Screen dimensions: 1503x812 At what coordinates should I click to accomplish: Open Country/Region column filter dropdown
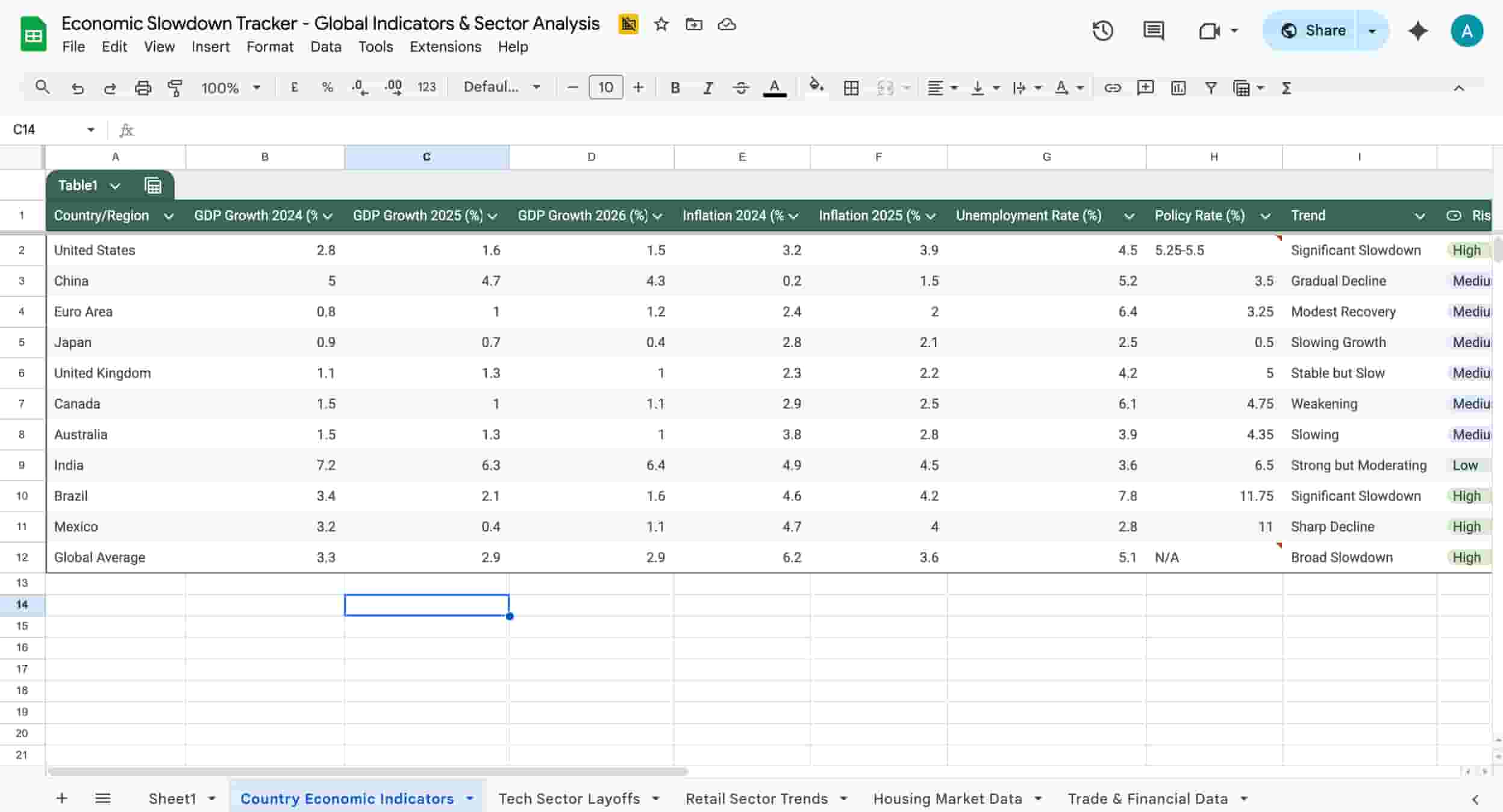tap(169, 216)
